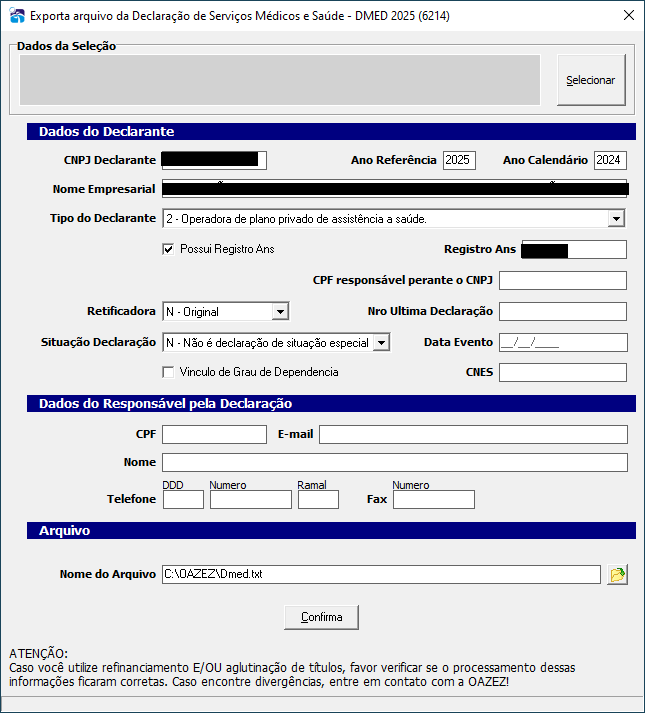Click the folder browse icon for file path
The image size is (645, 713).
[x=617, y=574]
